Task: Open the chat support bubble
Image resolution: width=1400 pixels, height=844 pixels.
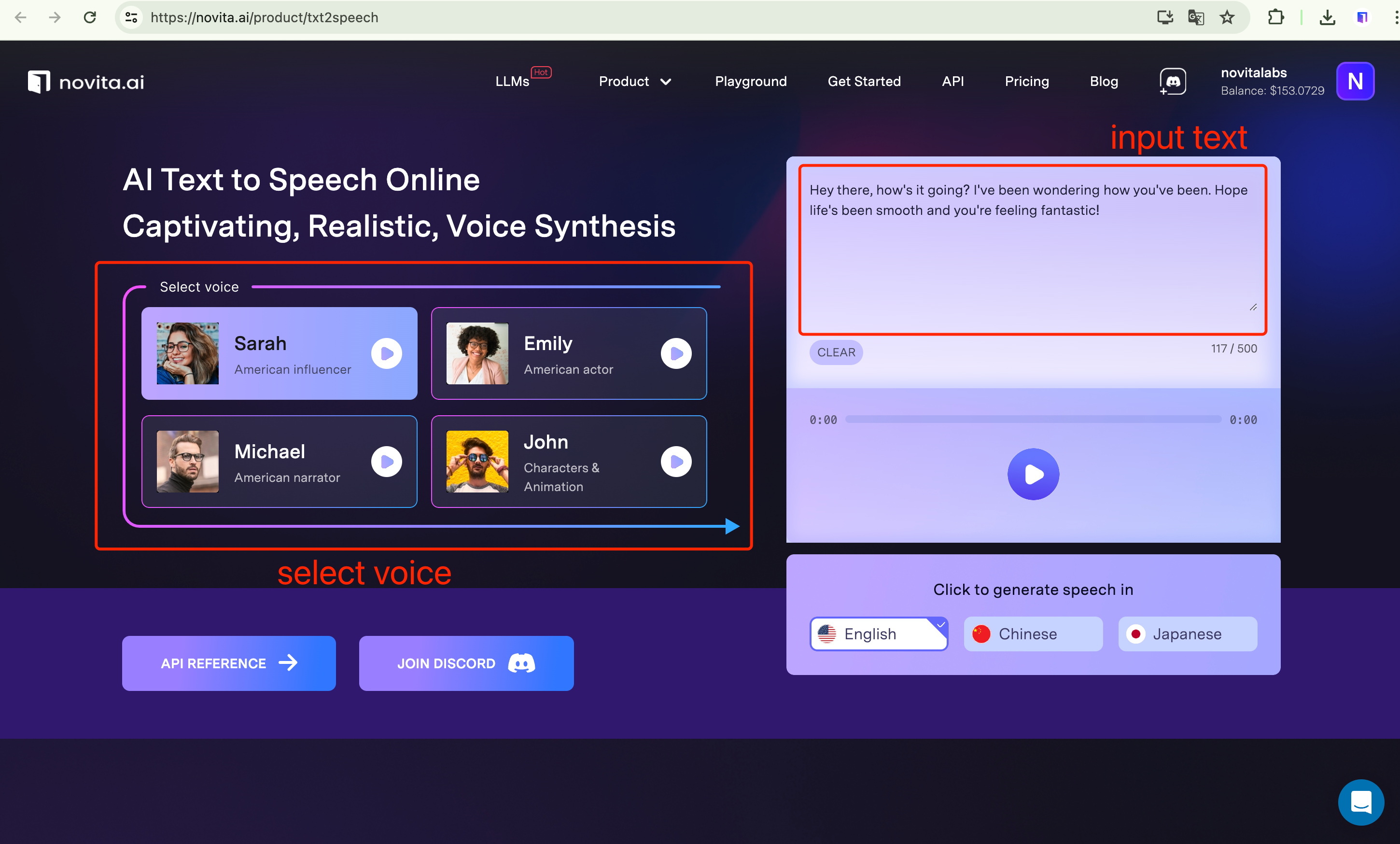Action: coord(1360,802)
